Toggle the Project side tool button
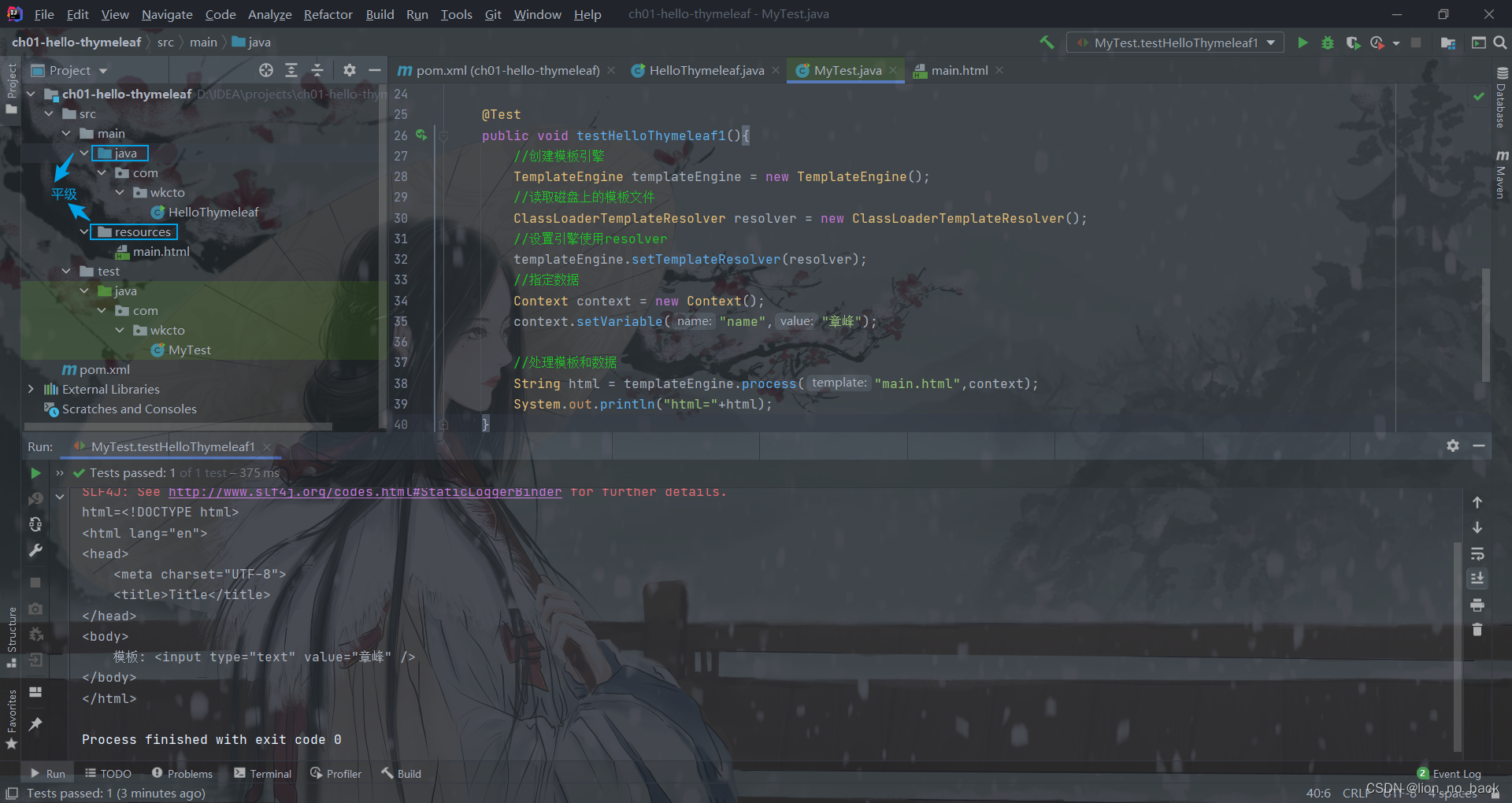This screenshot has width=1512, height=803. 11,88
